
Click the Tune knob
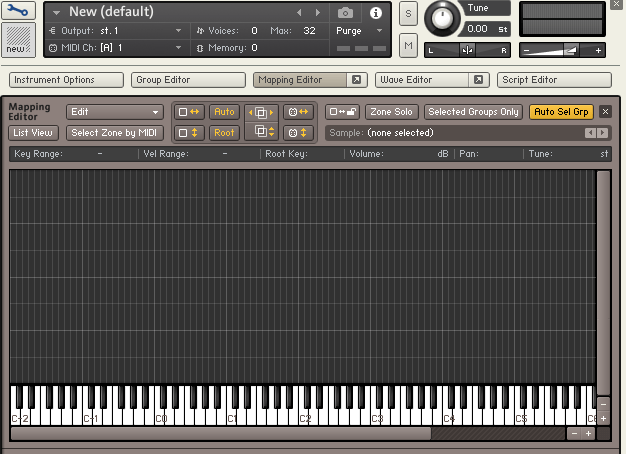click(x=441, y=19)
